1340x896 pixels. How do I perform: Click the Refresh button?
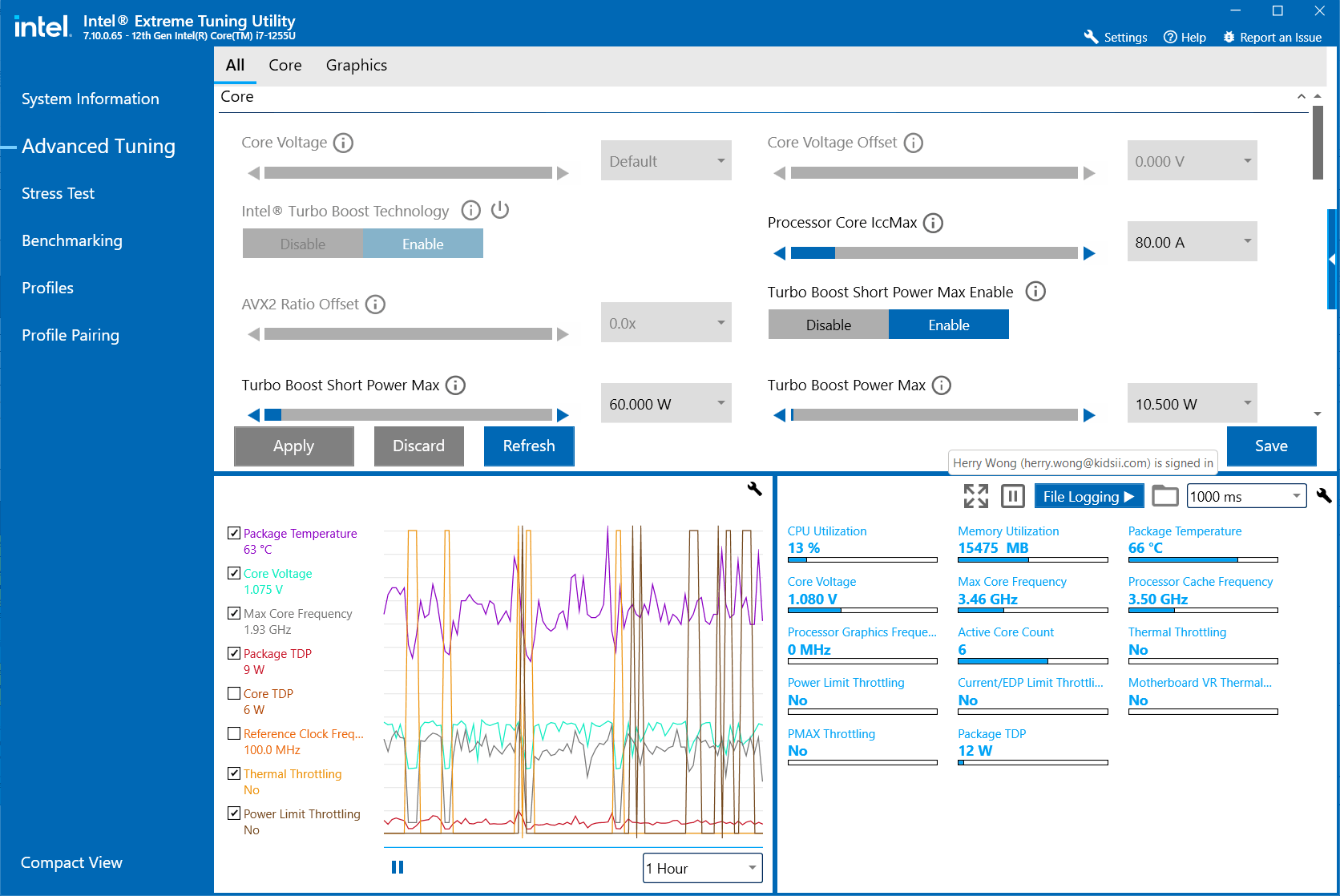pos(529,446)
